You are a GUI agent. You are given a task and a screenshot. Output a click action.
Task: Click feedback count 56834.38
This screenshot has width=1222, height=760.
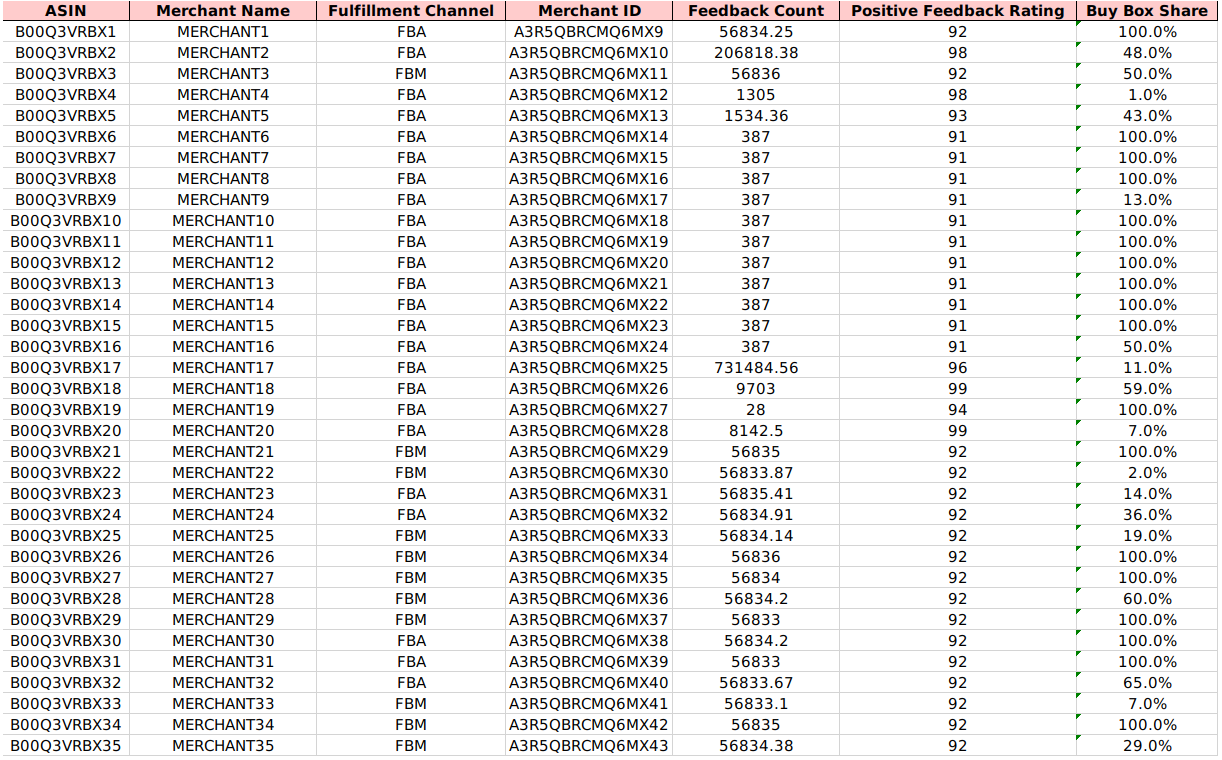tap(756, 746)
